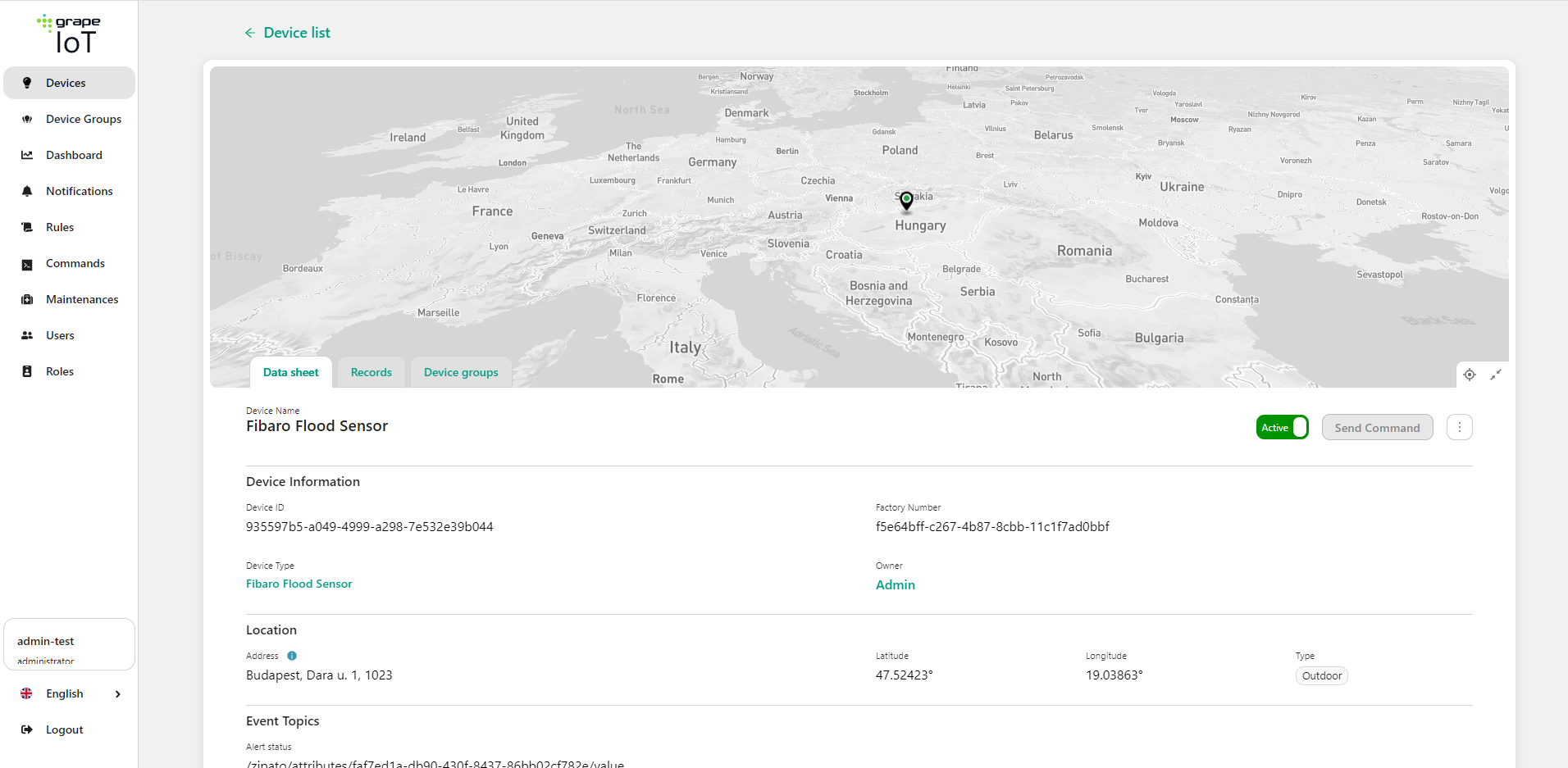The image size is (1568, 768).
Task: Click the grape IoT logo
Action: [x=69, y=34]
